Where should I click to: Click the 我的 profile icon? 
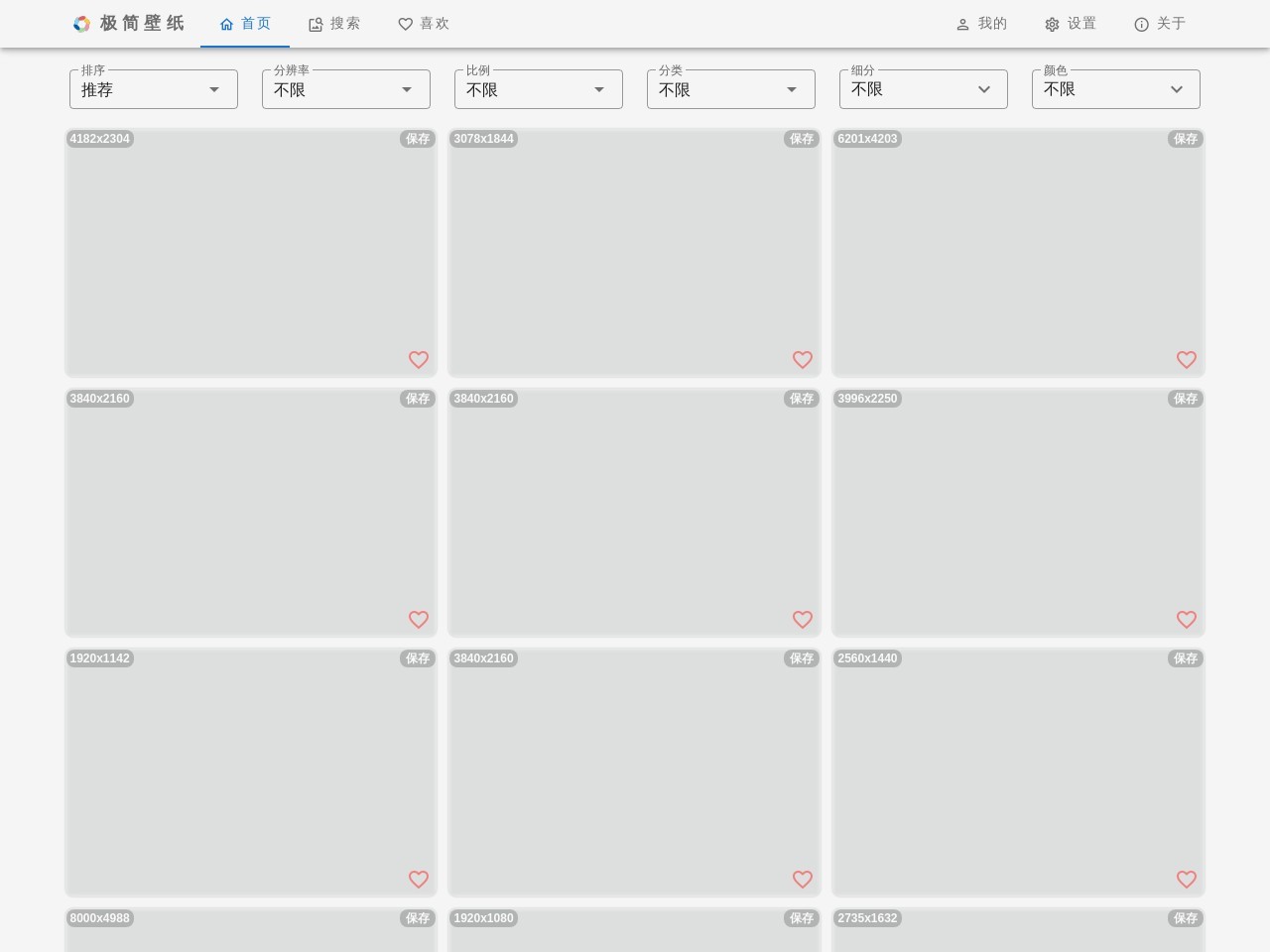pyautogui.click(x=962, y=25)
